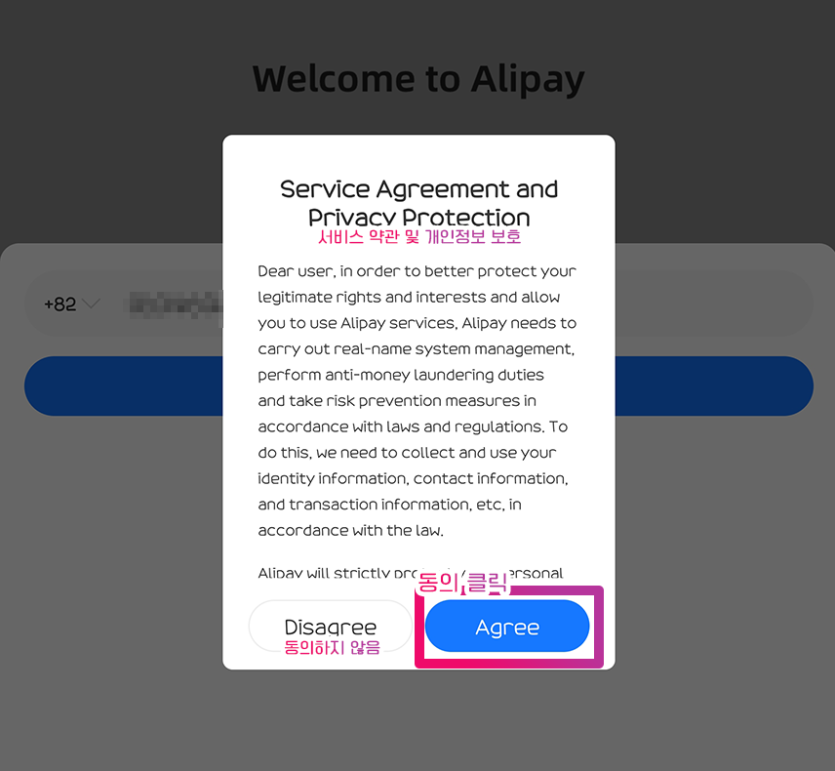This screenshot has height=771, width=835.
Task: Tap the Disagree button
Action: 330,626
